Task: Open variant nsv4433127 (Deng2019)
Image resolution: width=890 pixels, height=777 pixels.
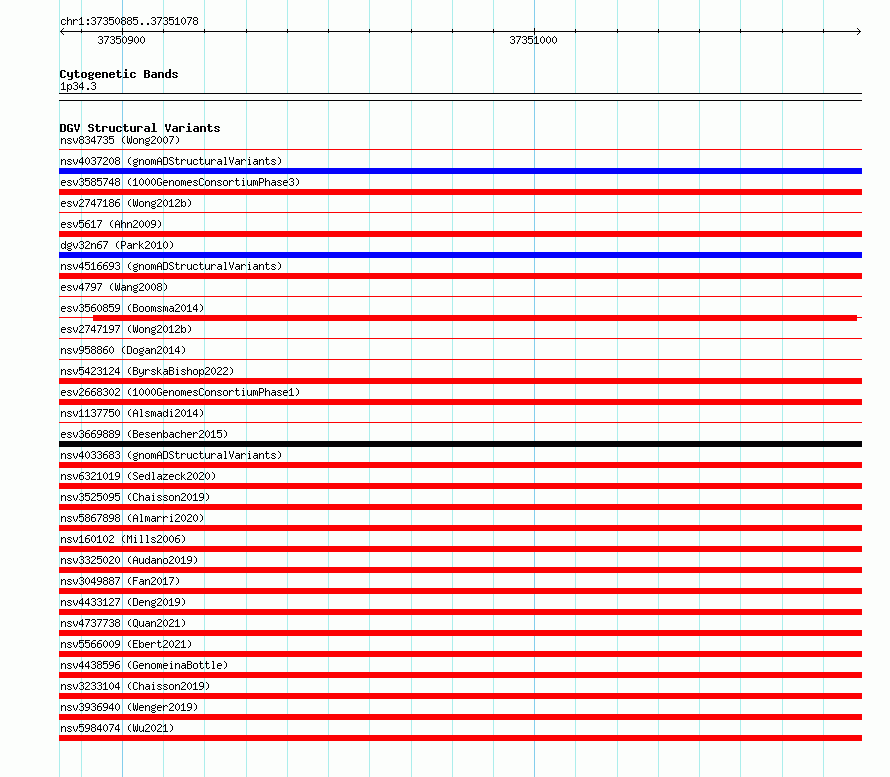Action: coord(123,602)
